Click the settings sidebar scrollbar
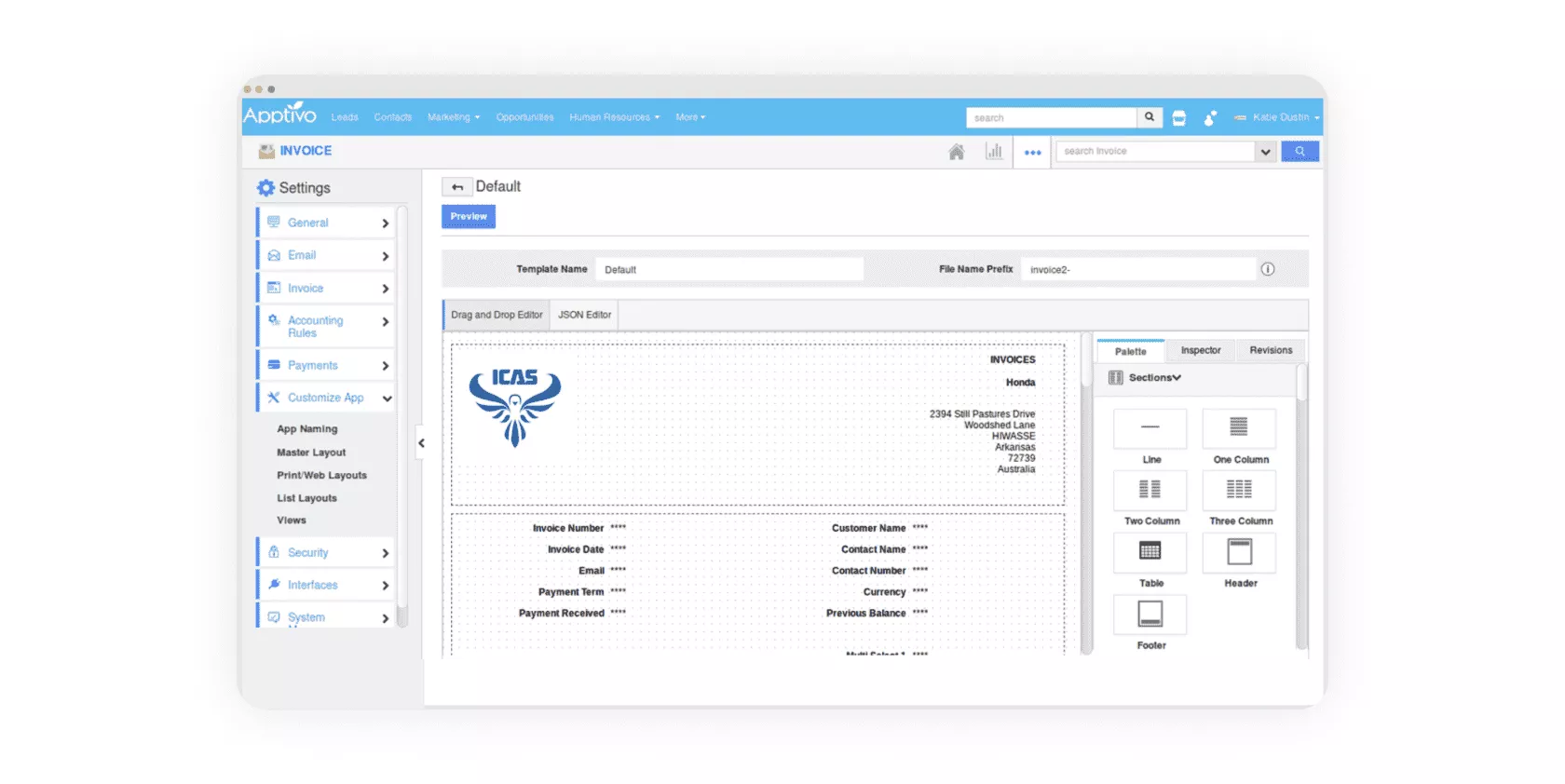The width and height of the screenshot is (1565, 784). [x=402, y=416]
